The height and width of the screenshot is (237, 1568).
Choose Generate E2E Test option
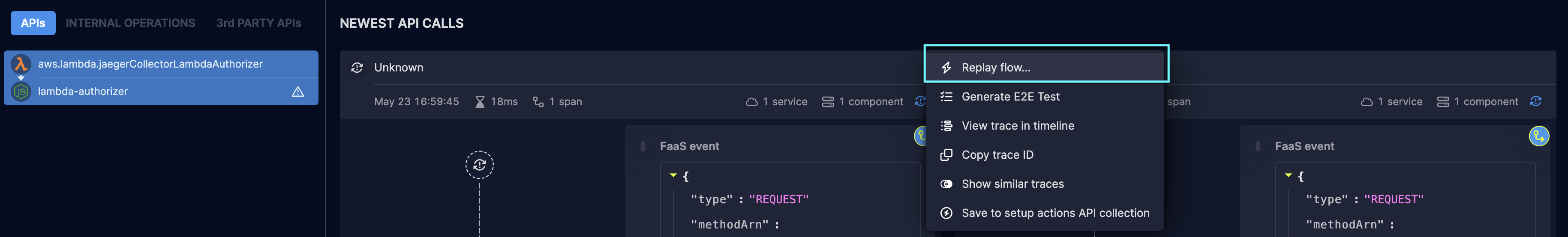click(x=1045, y=97)
